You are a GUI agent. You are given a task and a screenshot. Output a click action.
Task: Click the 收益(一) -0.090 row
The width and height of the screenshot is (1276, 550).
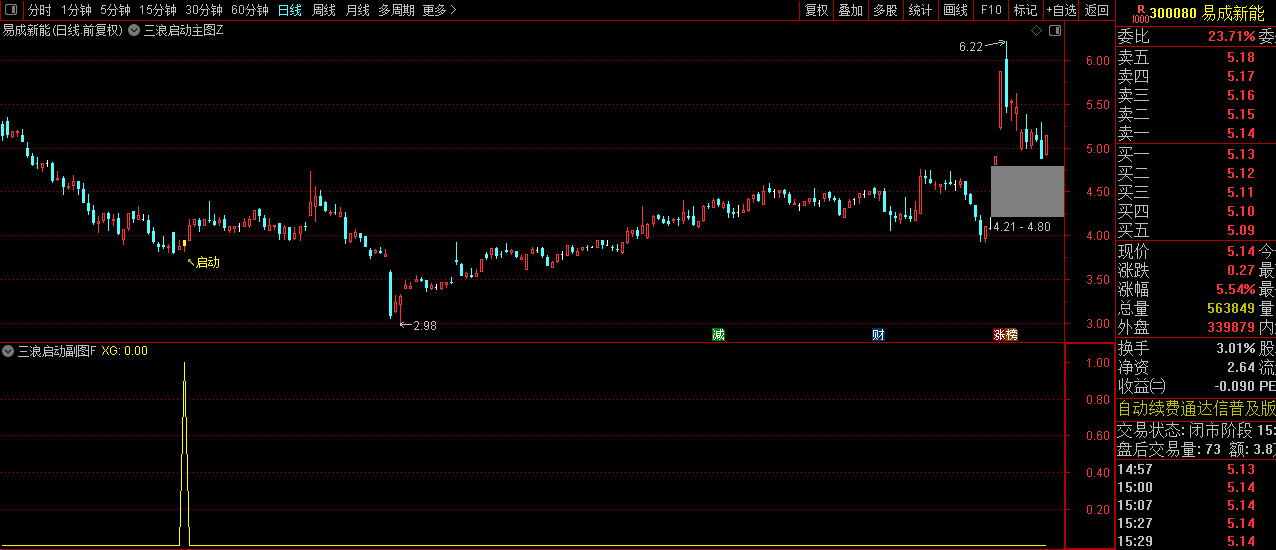click(x=1195, y=387)
